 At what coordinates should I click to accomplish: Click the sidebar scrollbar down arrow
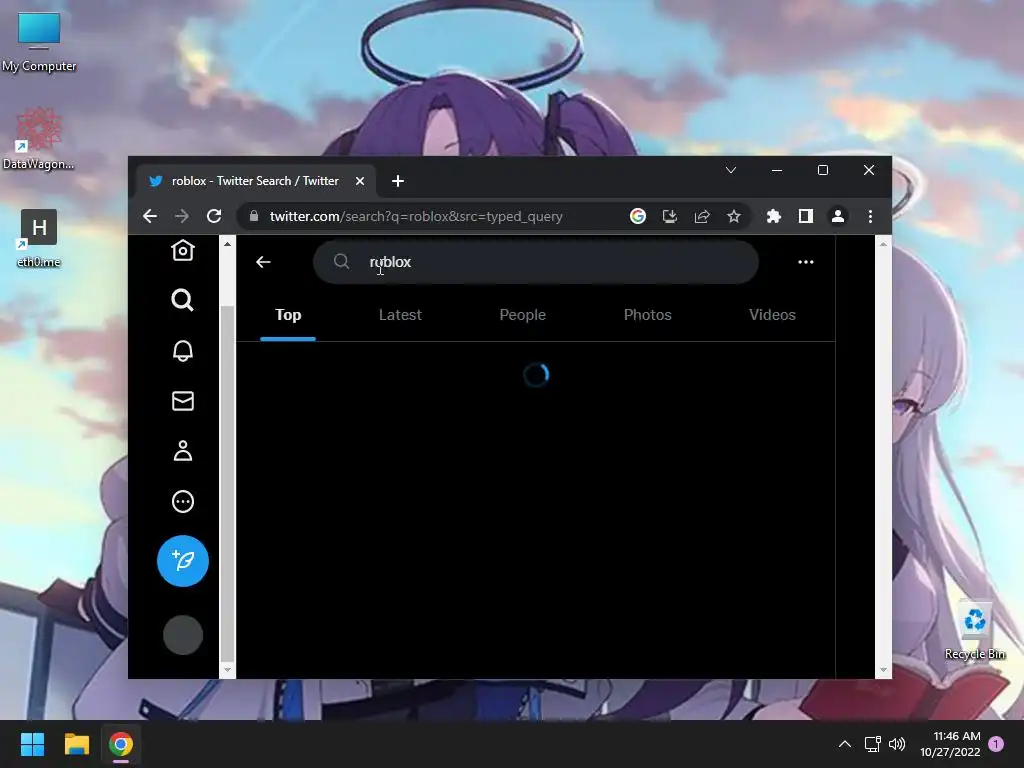pos(227,670)
